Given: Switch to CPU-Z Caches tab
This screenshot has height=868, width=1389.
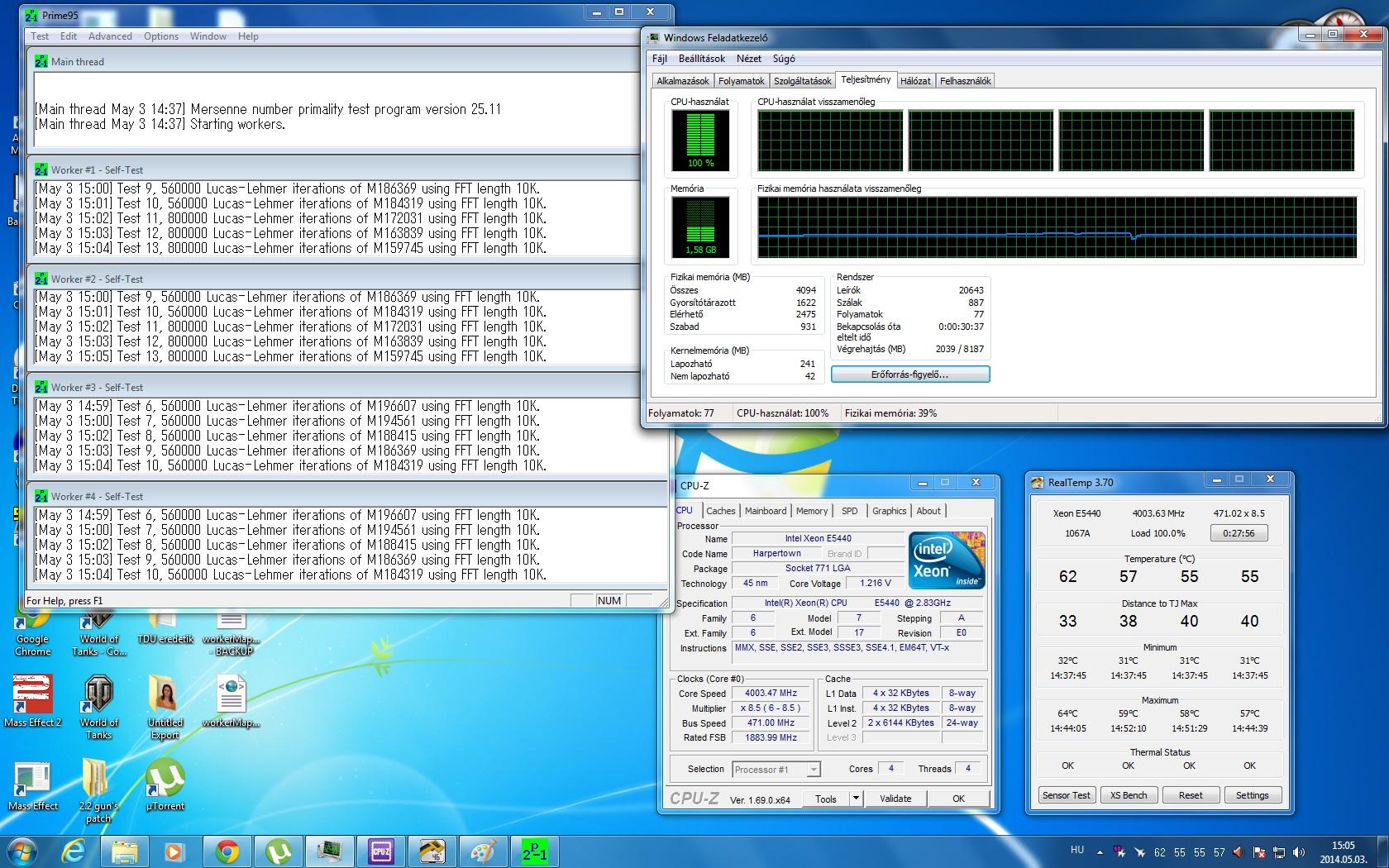Looking at the screenshot, I should pyautogui.click(x=721, y=511).
